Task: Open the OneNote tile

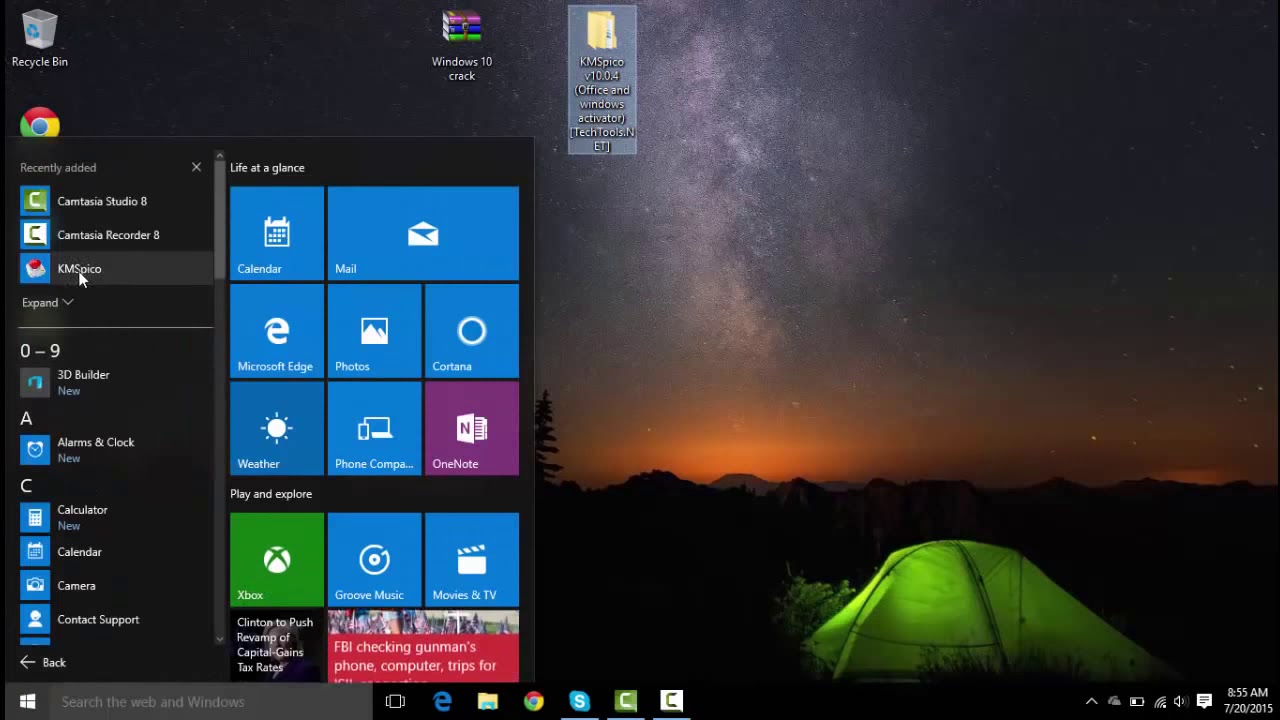Action: (x=472, y=428)
